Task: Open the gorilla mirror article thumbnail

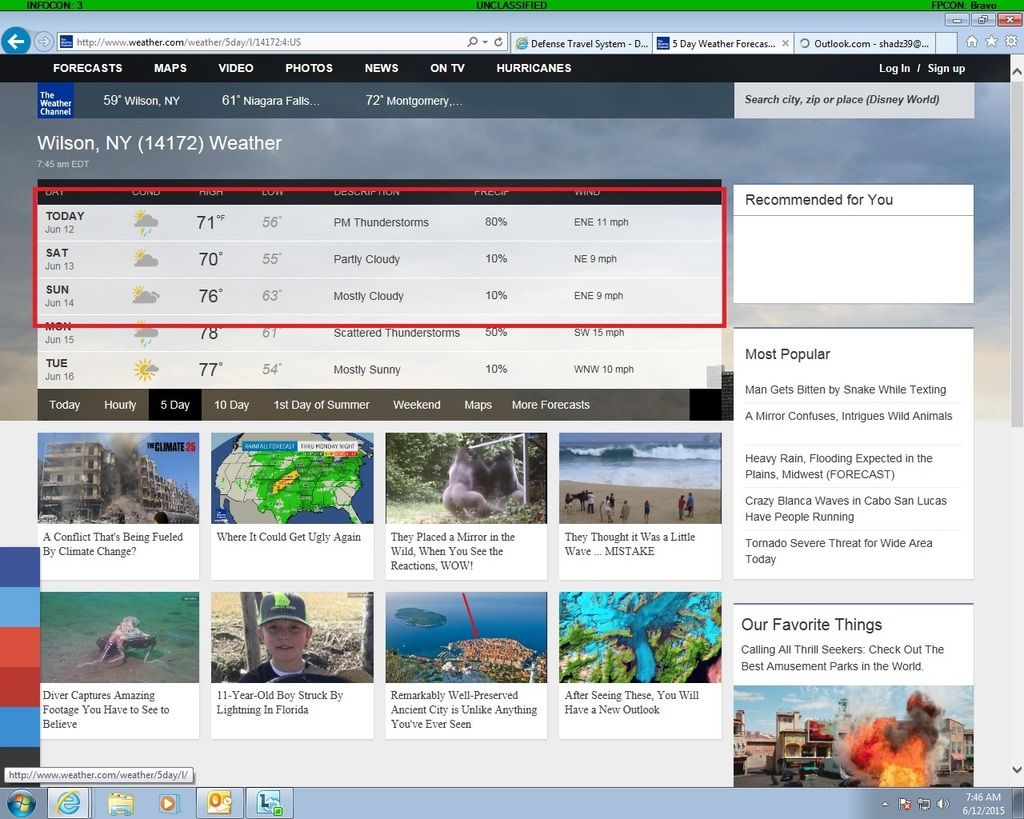Action: [466, 478]
